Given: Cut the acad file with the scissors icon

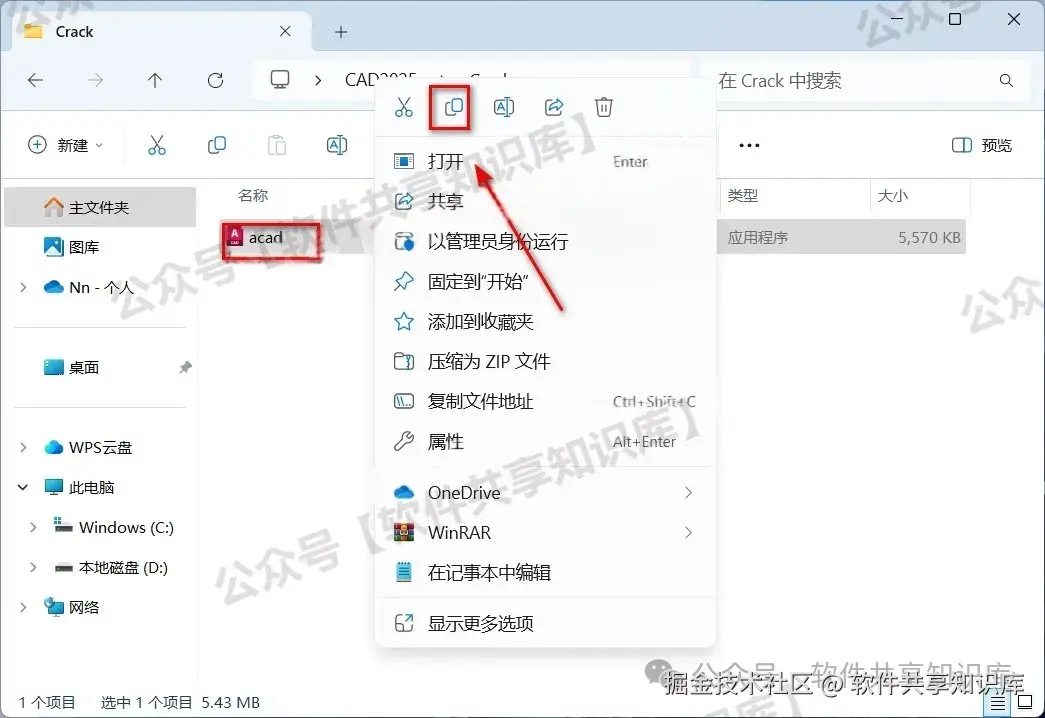Looking at the screenshot, I should coord(403,107).
